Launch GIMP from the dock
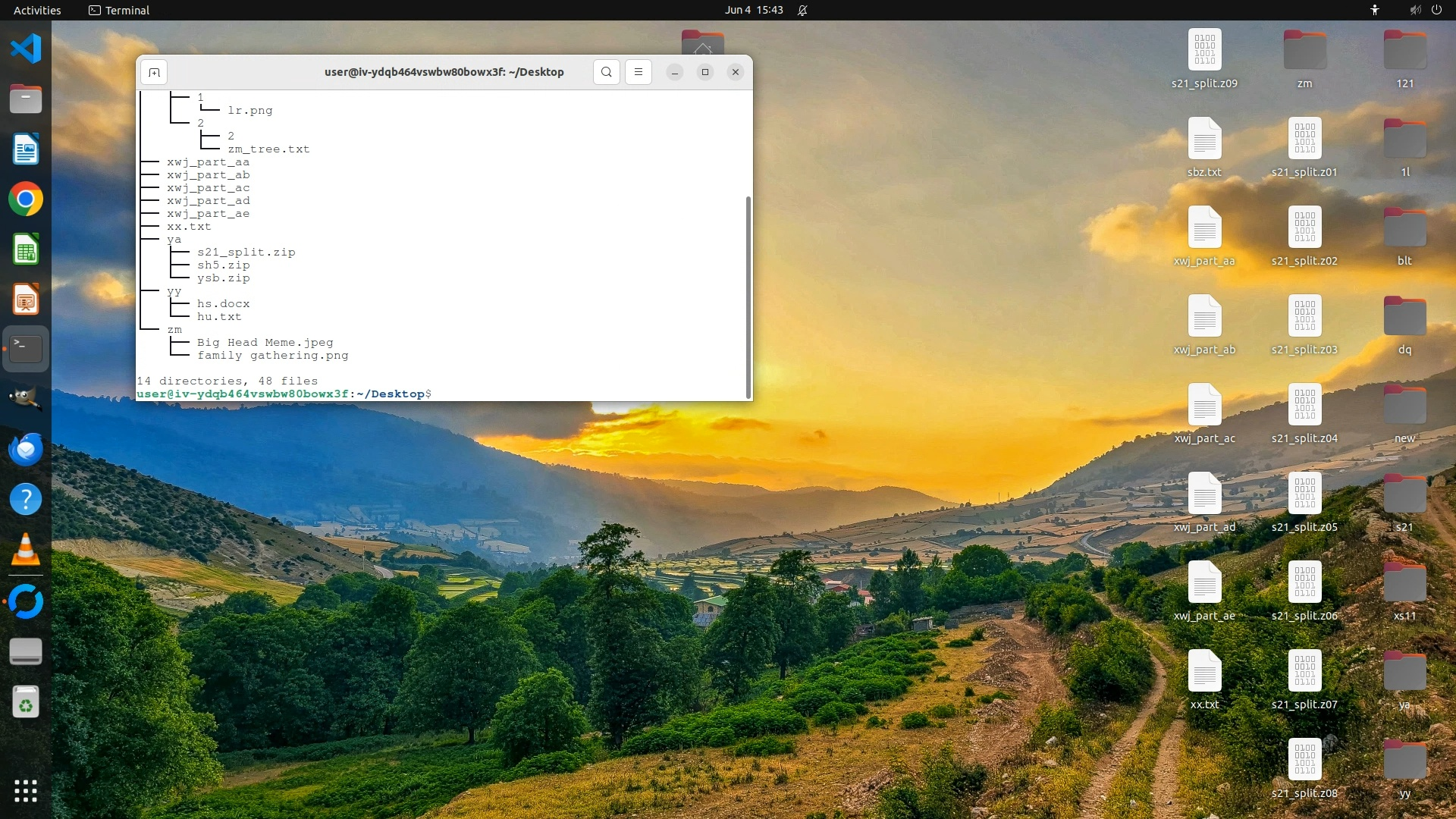The image size is (1456, 819). 26,399
